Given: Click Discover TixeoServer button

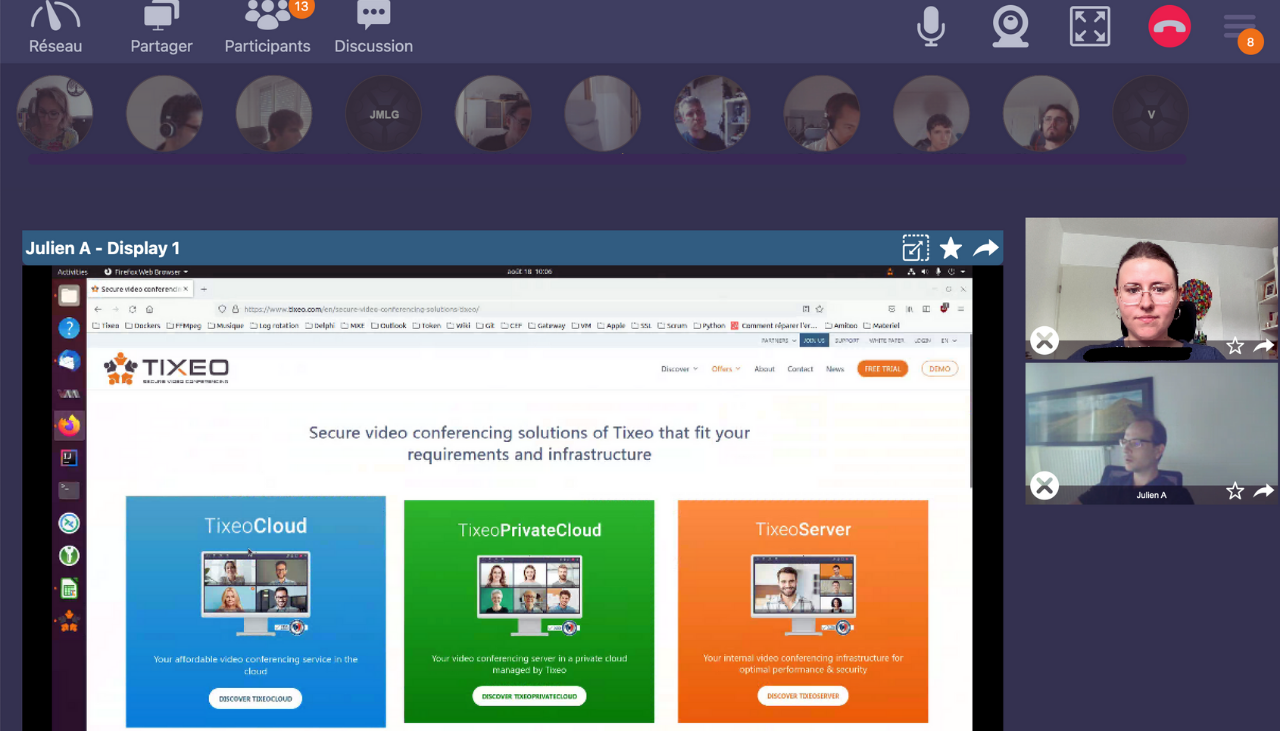Looking at the screenshot, I should point(803,696).
